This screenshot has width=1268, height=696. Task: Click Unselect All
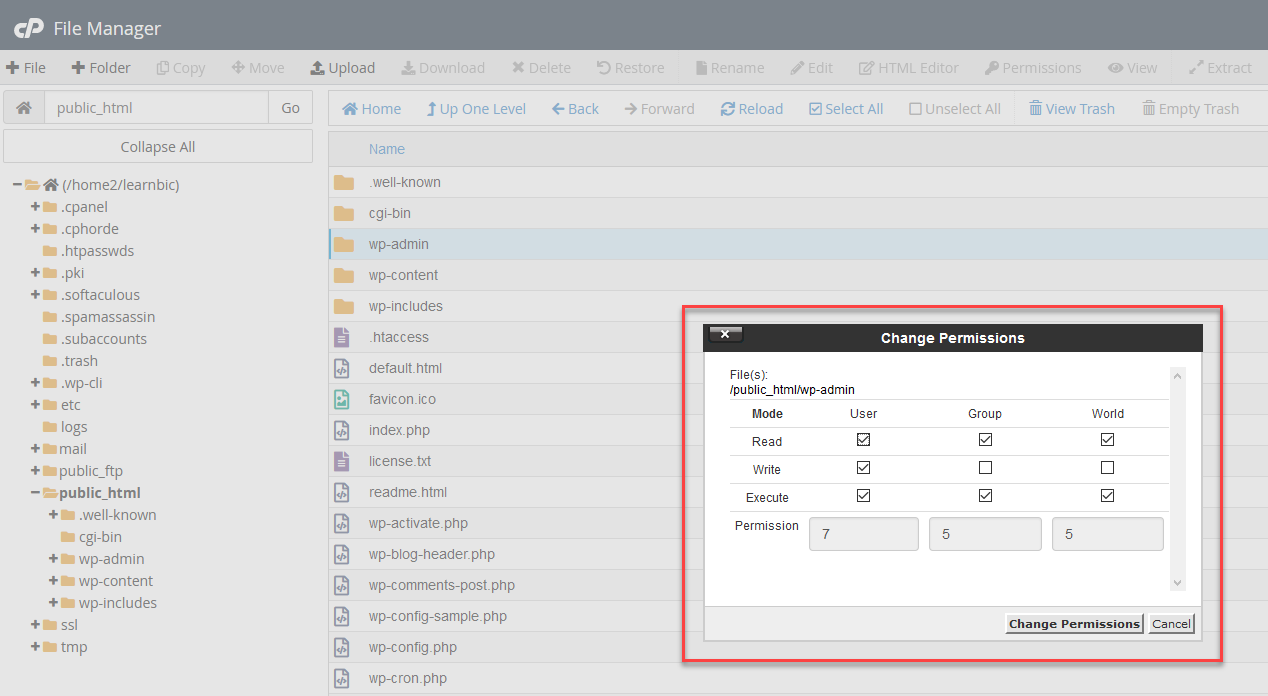point(955,109)
